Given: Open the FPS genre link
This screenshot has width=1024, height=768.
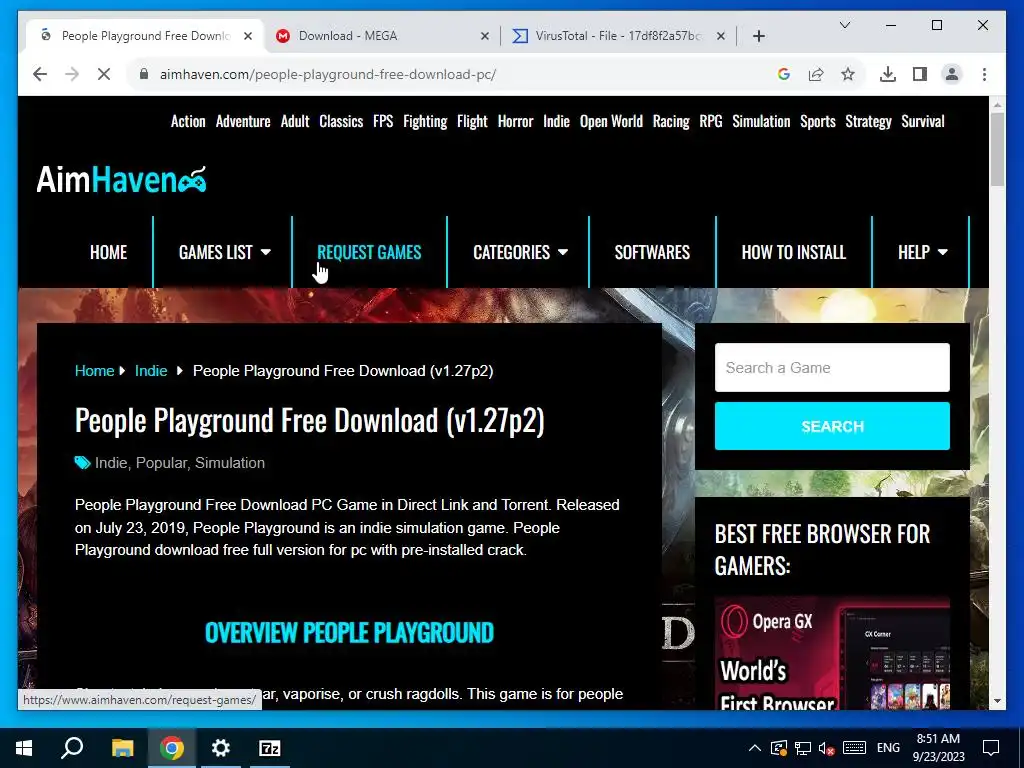Looking at the screenshot, I should 383,121.
